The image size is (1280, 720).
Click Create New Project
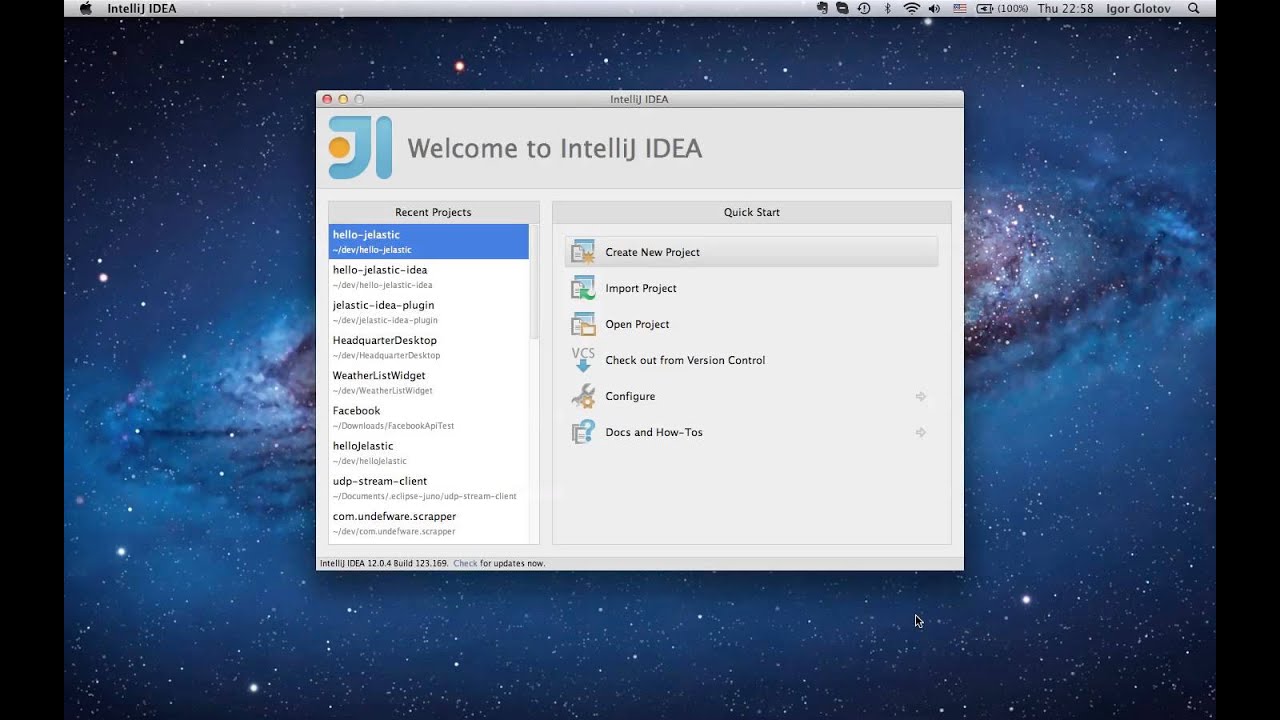pos(652,252)
